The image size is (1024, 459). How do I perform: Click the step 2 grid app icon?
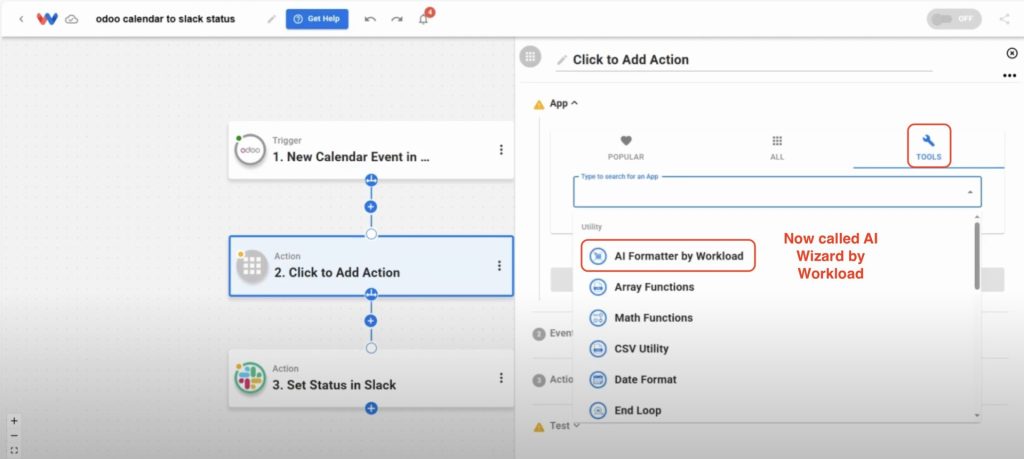[x=252, y=266]
